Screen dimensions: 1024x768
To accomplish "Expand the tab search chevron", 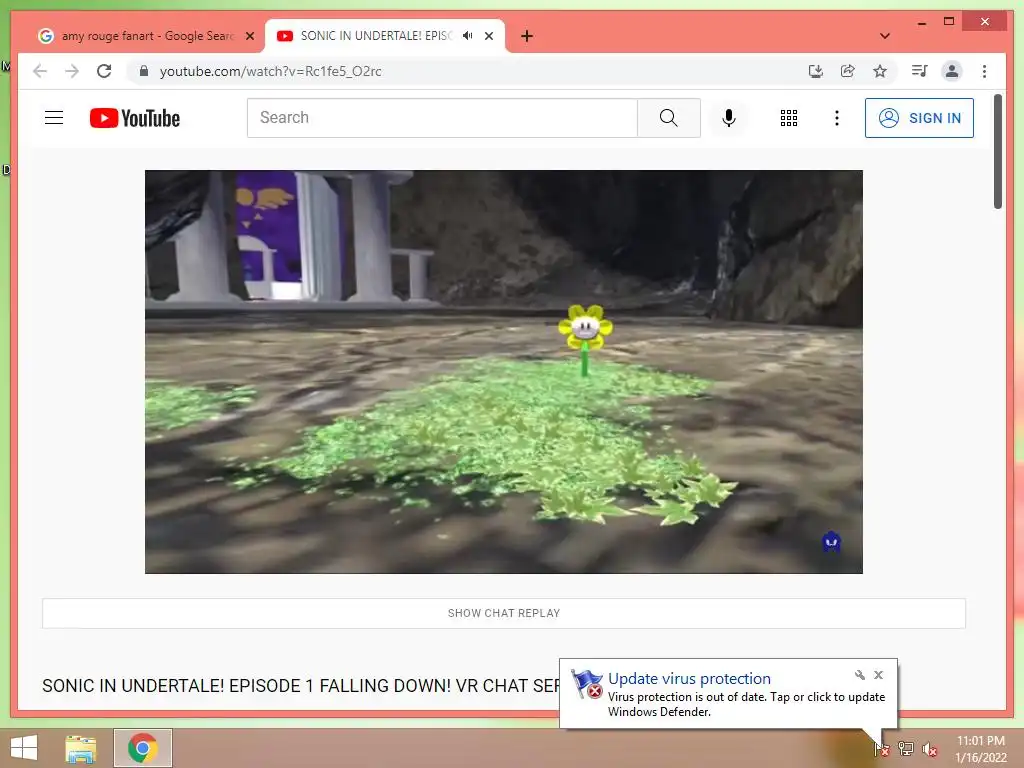I will pyautogui.click(x=885, y=36).
